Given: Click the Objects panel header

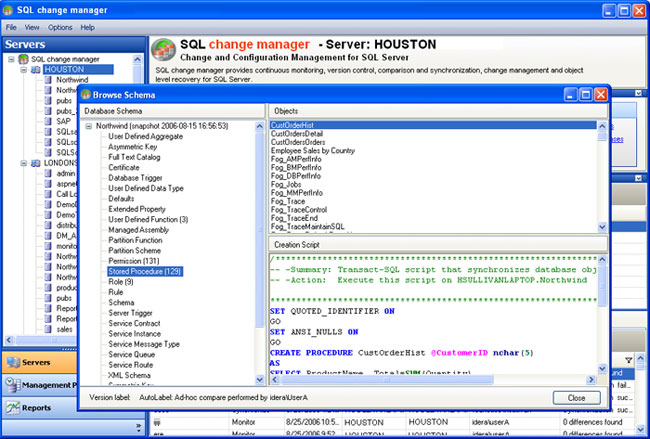Looking at the screenshot, I should (438, 111).
